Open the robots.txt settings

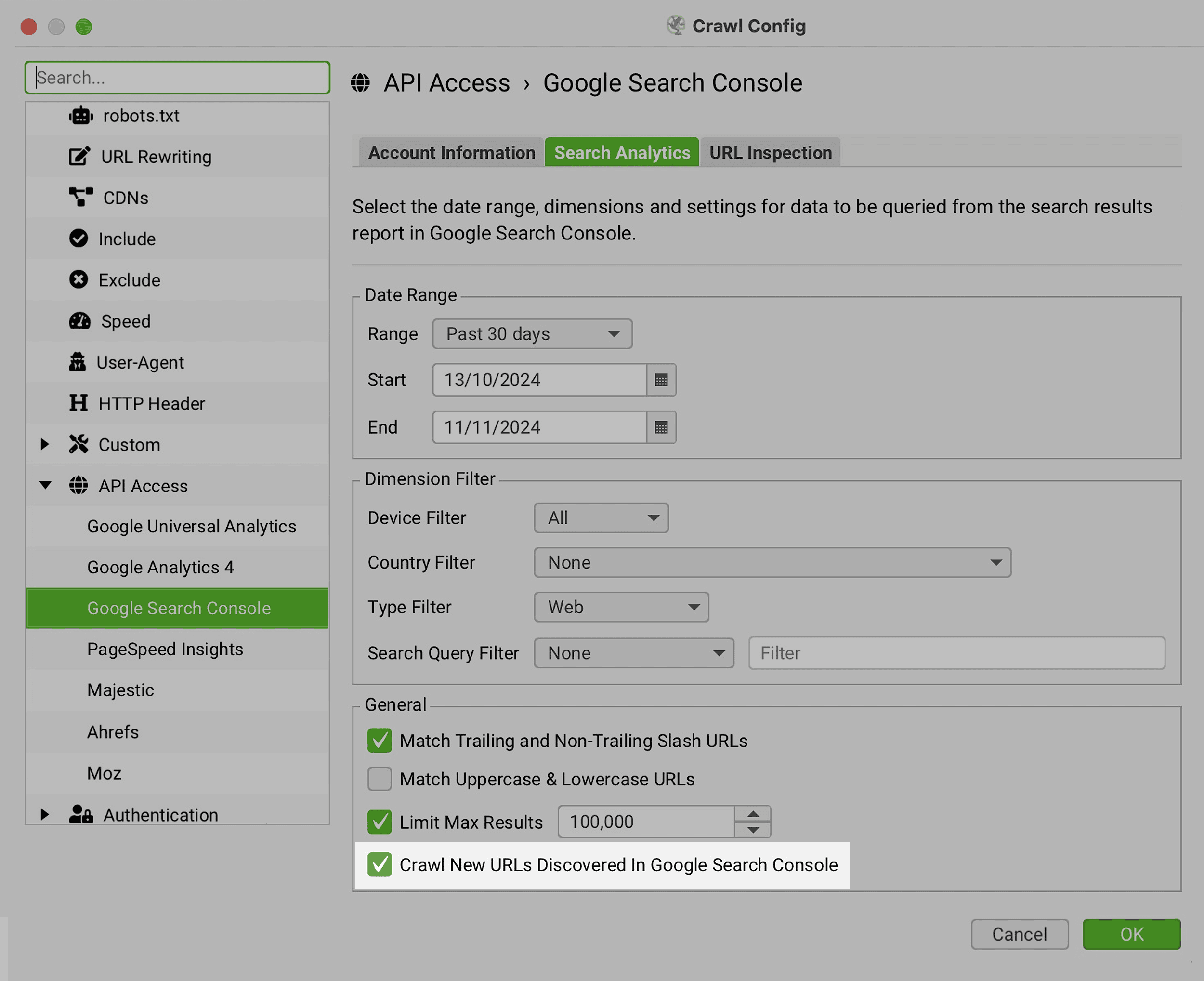tap(177, 116)
